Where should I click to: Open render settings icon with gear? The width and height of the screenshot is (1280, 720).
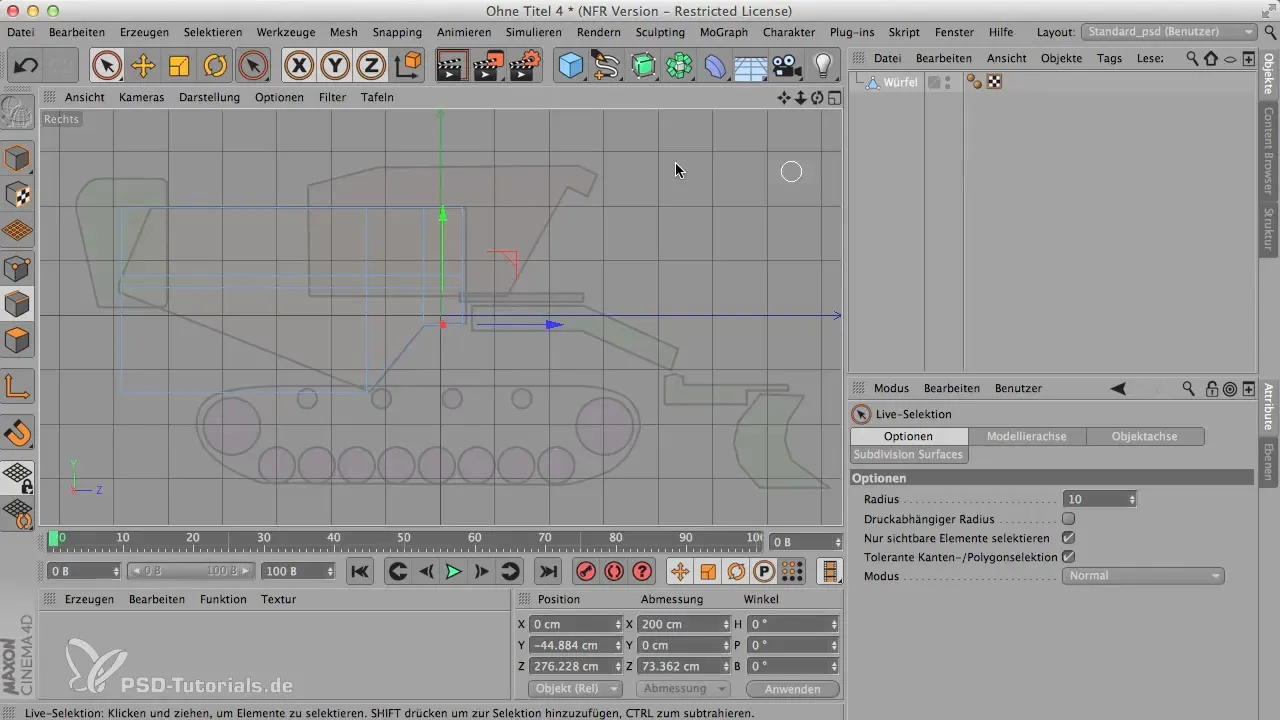tap(524, 66)
